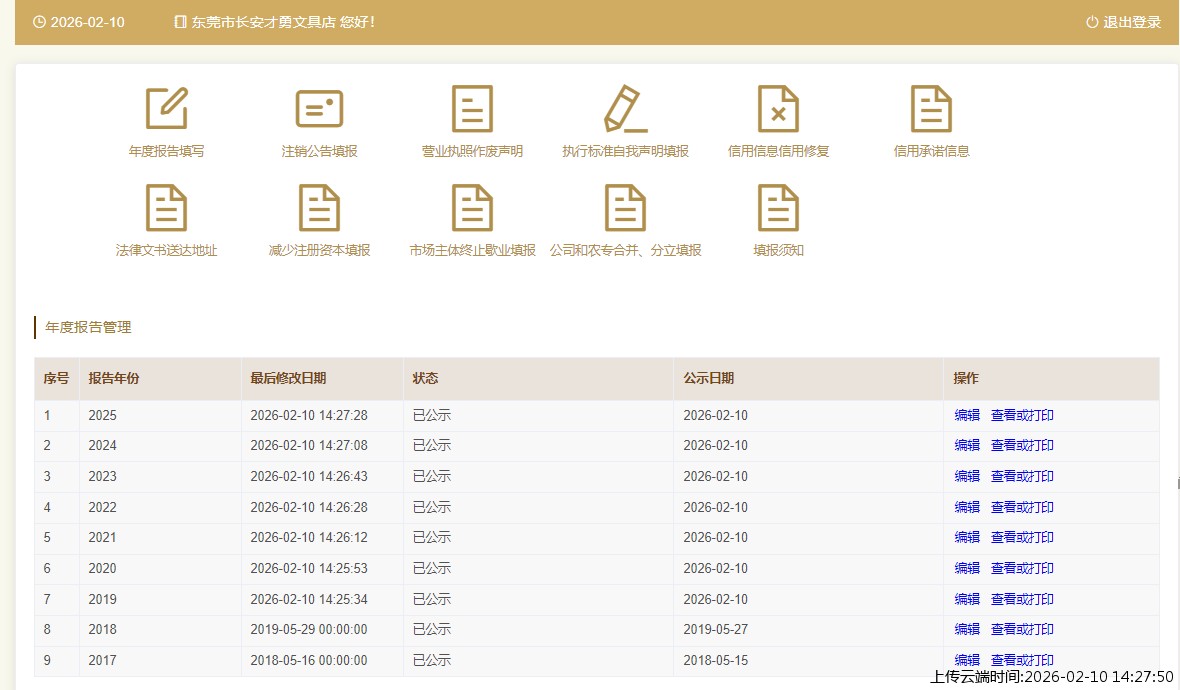
Task: Select 公司和农专合并、分立填报 icon
Action: 625,209
